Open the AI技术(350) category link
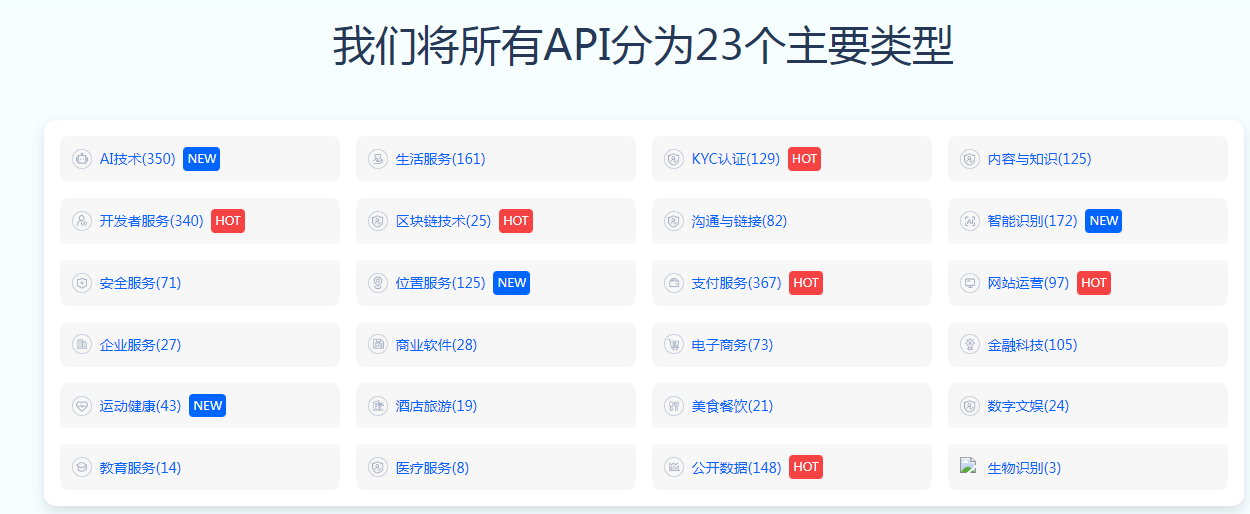Screen dimensions: 1250x514 coord(138,159)
